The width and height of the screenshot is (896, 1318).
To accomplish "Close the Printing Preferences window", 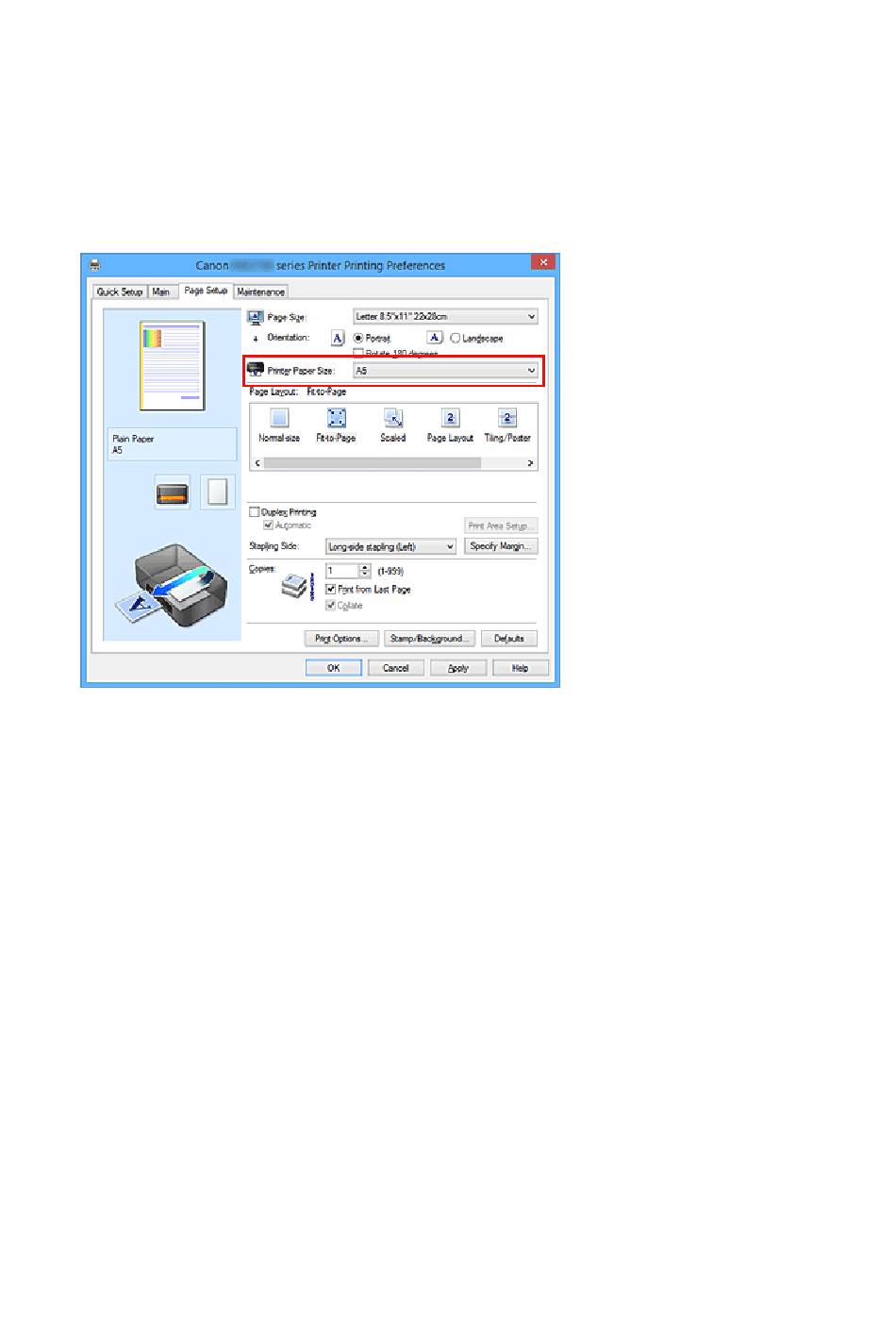I will (543, 262).
